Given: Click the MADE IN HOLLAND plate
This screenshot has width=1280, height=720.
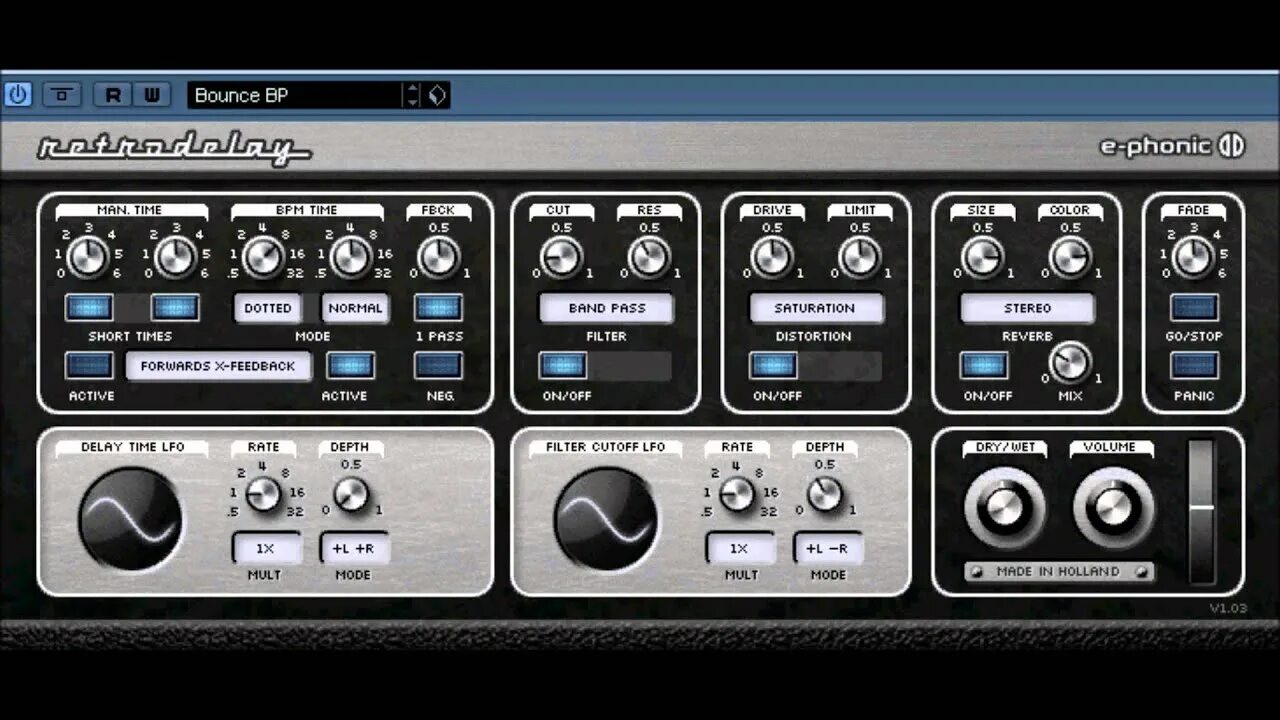Looking at the screenshot, I should pos(1059,571).
